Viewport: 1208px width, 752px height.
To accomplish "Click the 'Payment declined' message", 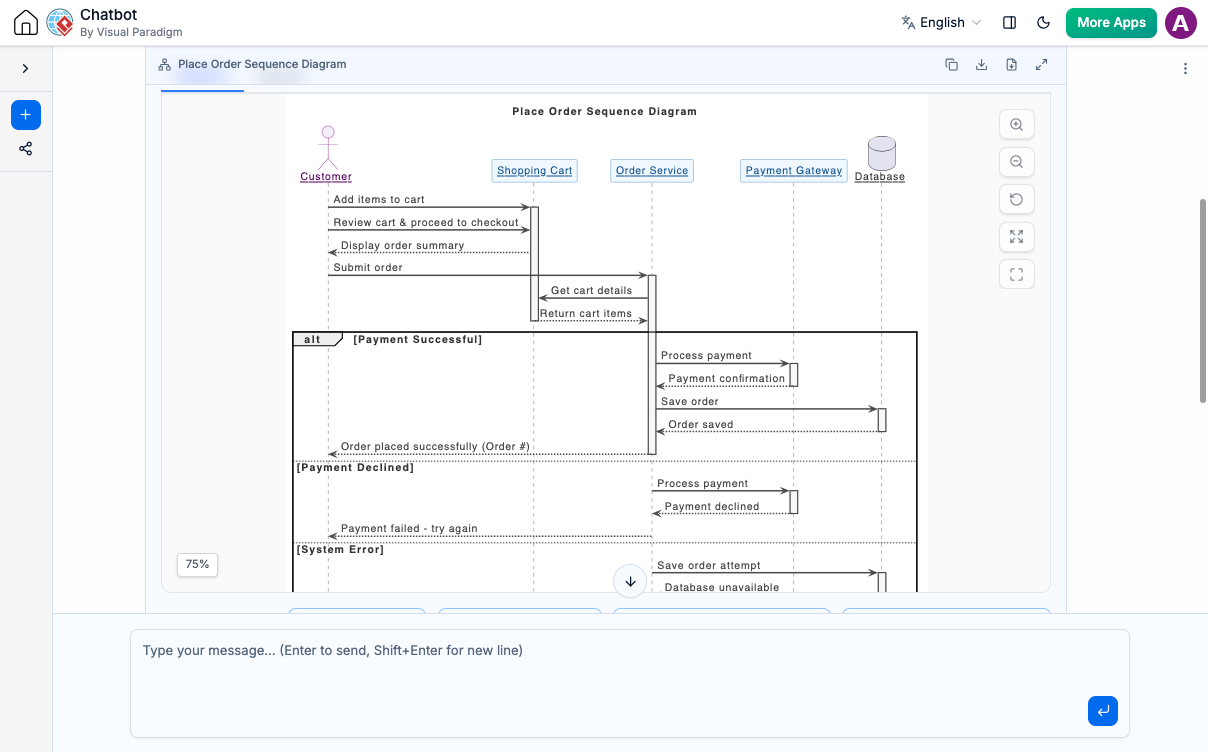I will pyautogui.click(x=712, y=507).
